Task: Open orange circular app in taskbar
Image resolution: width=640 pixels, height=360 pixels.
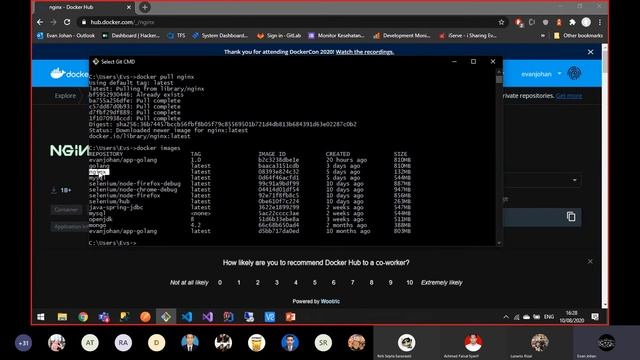Action: click(x=145, y=317)
